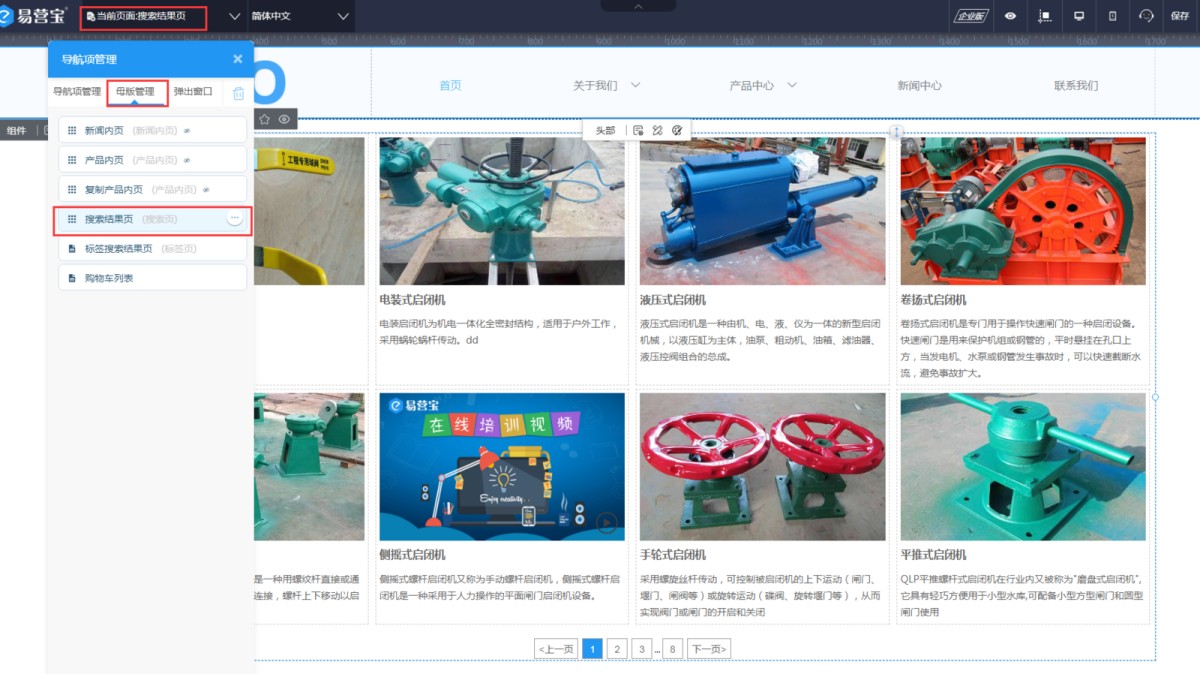Open the 平推式启闭机 product image
The height and width of the screenshot is (674, 1200).
(x=1023, y=467)
